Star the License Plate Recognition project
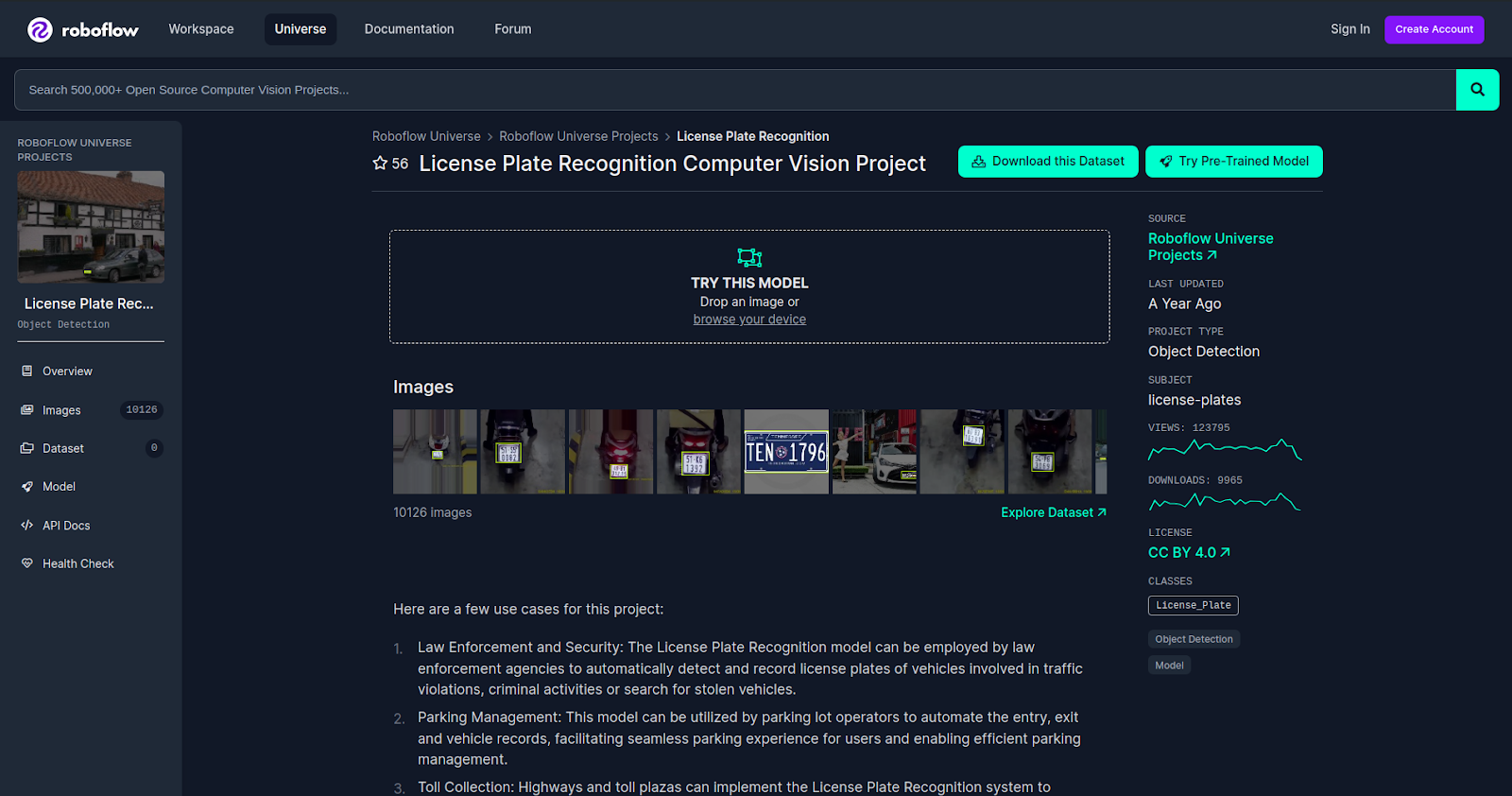Image resolution: width=1512 pixels, height=796 pixels. pyautogui.click(x=380, y=164)
